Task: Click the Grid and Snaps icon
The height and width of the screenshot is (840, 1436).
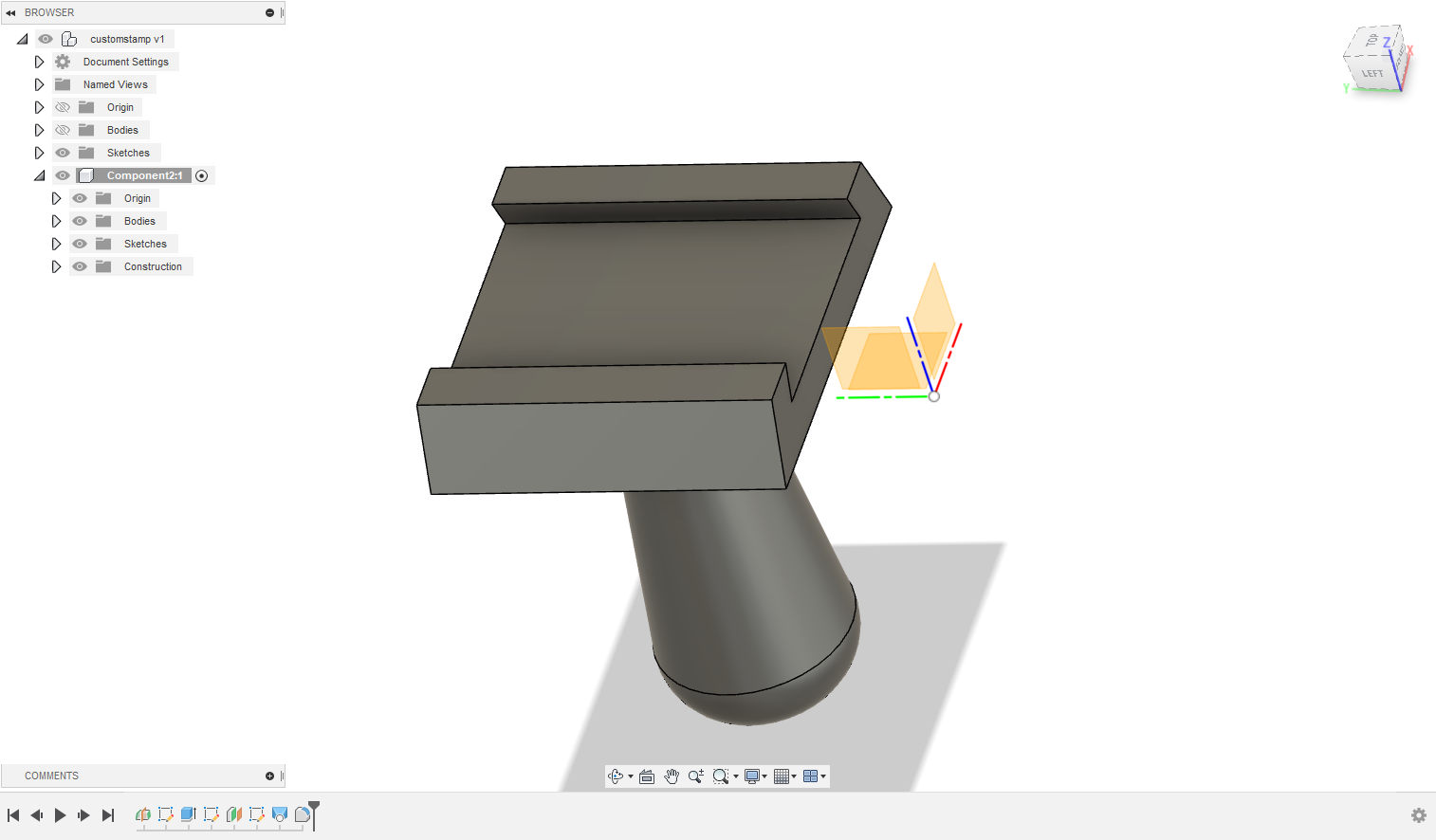Action: [x=782, y=776]
